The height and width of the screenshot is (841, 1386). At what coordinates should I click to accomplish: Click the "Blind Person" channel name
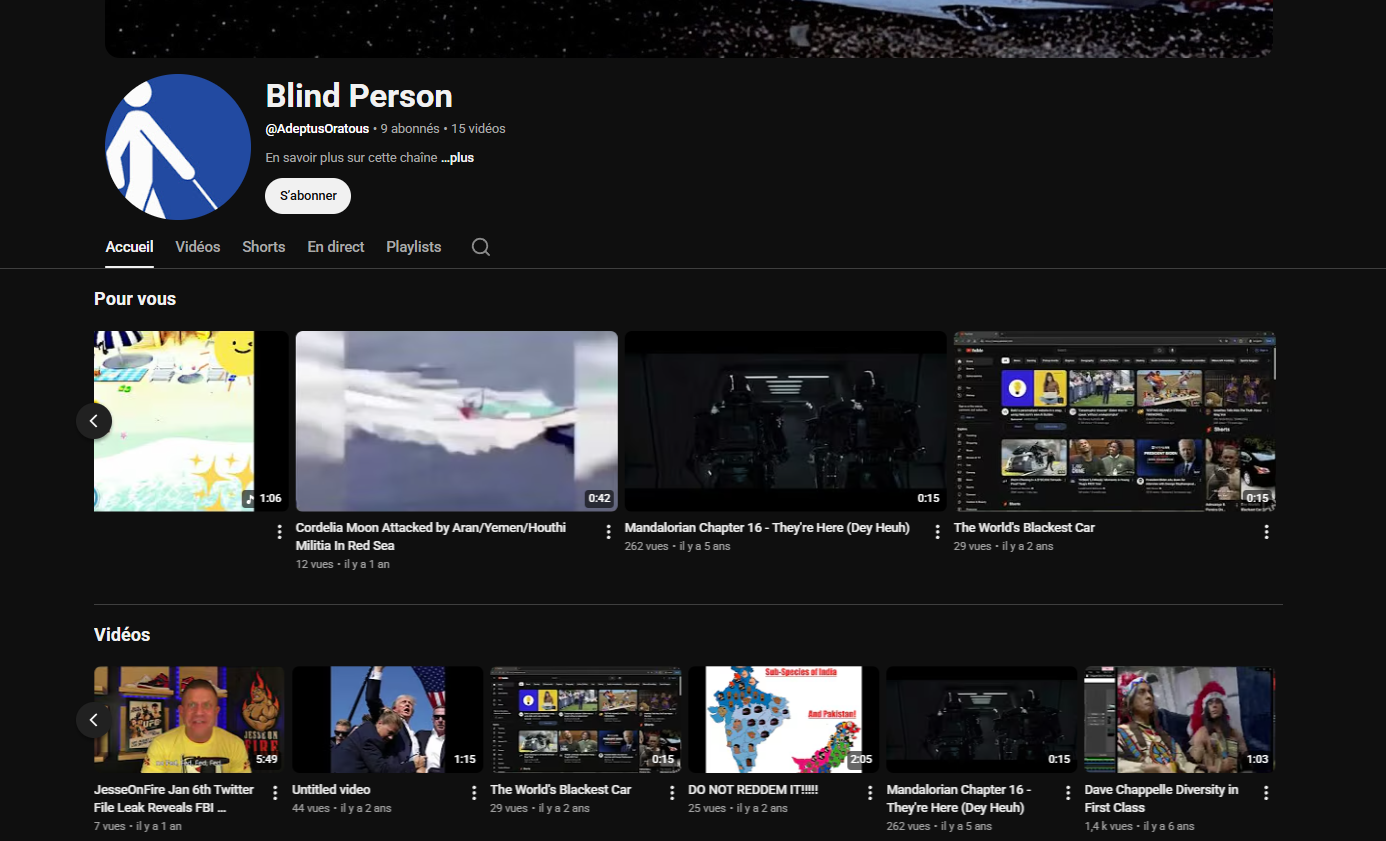point(359,96)
